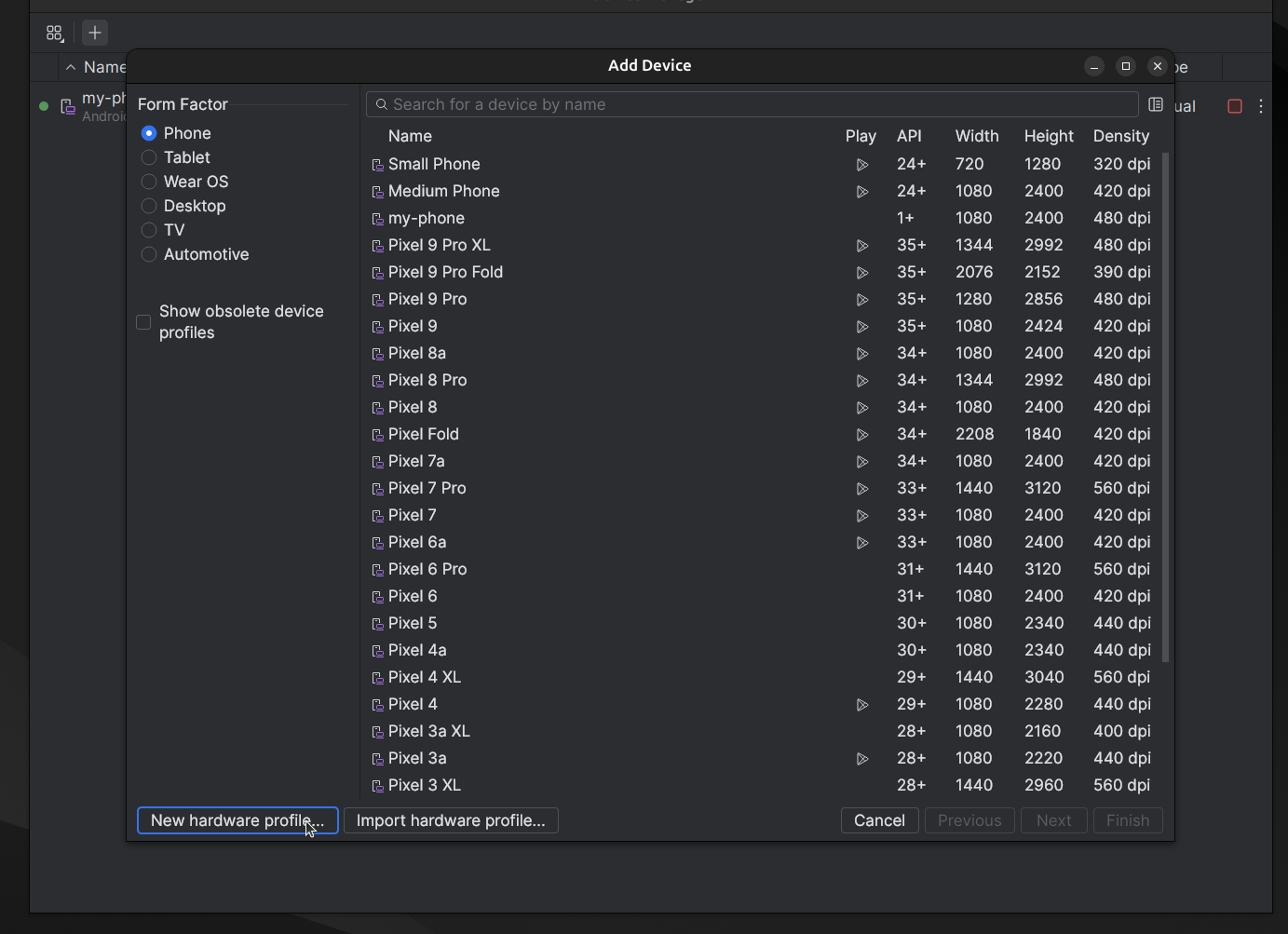
Task: Select the Pixel 4 XL row
Action: click(x=763, y=677)
